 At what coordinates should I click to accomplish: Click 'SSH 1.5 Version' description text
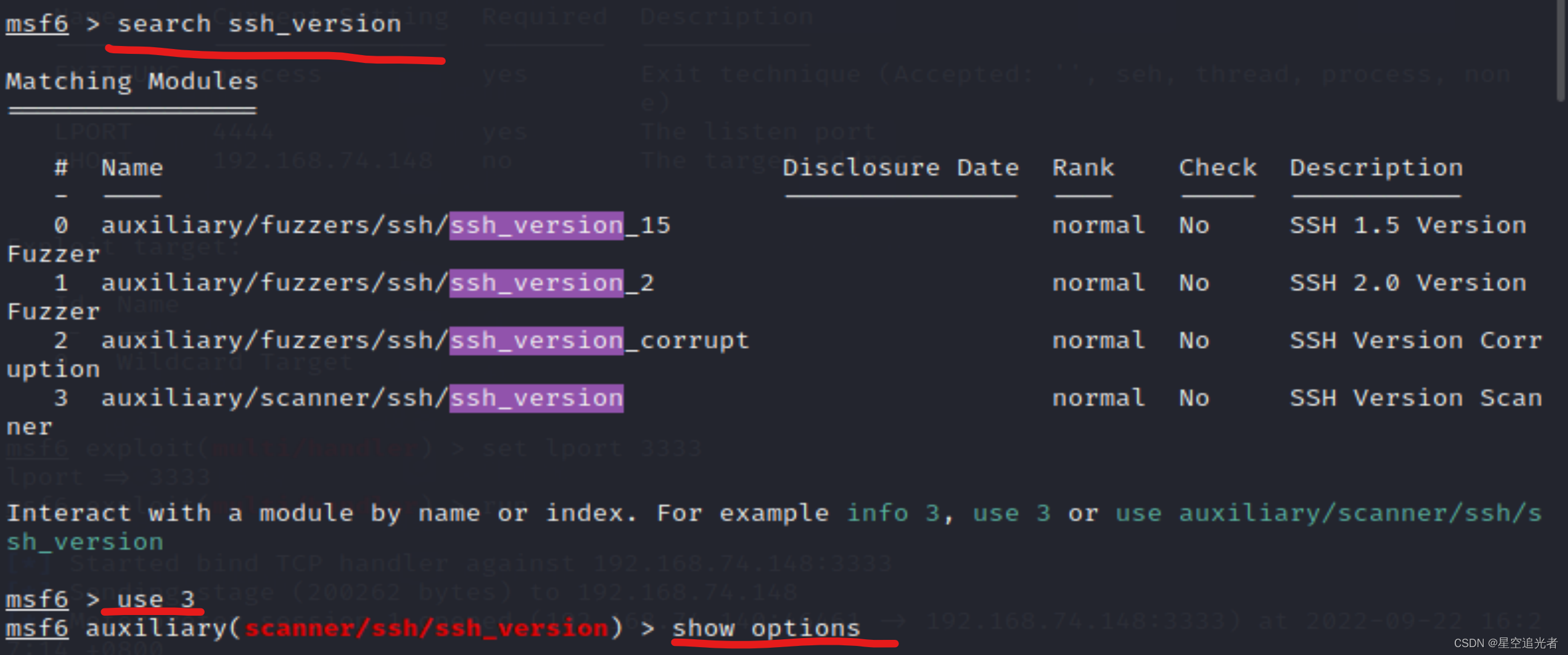click(1408, 226)
